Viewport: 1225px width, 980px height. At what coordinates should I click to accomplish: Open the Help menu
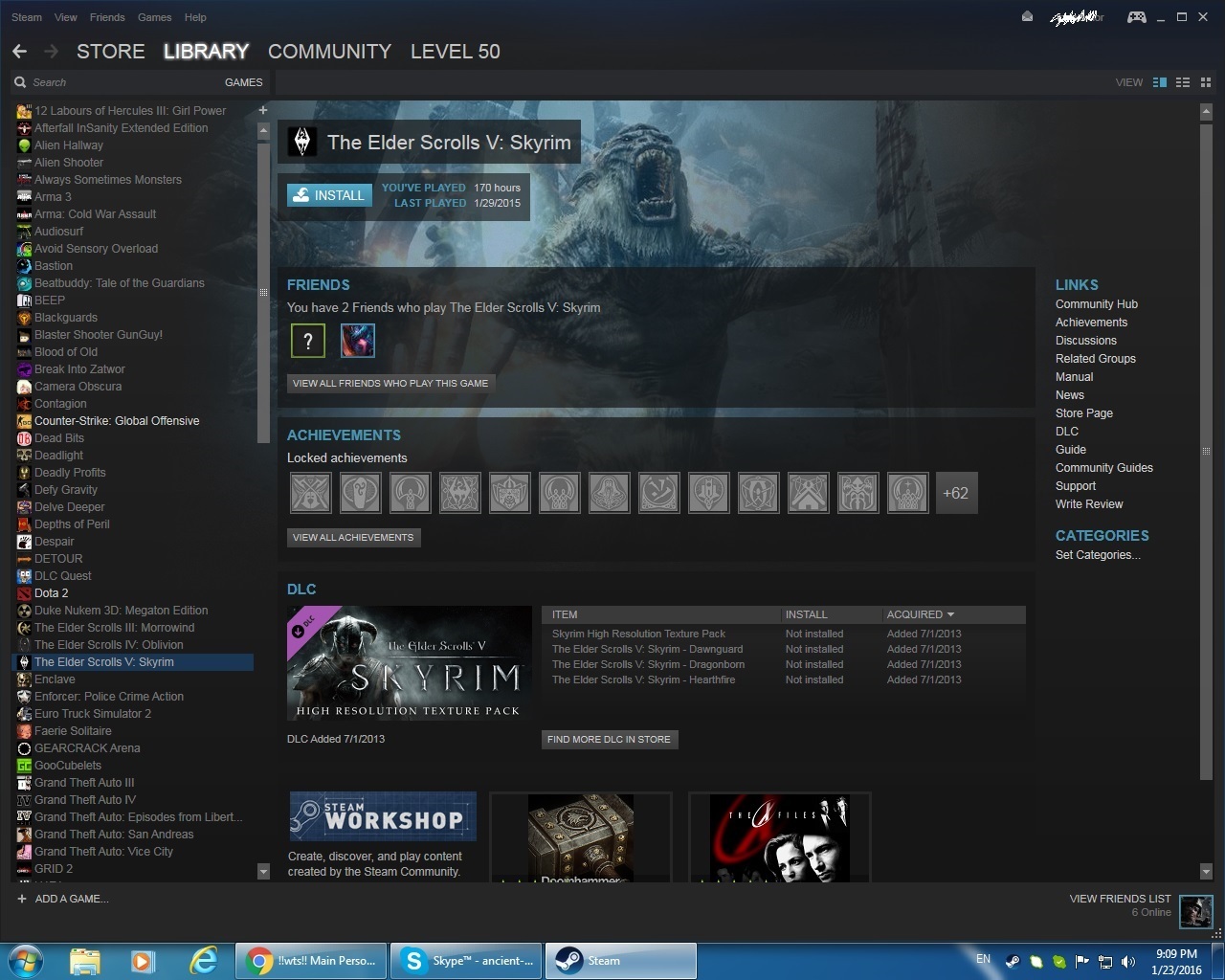[195, 17]
